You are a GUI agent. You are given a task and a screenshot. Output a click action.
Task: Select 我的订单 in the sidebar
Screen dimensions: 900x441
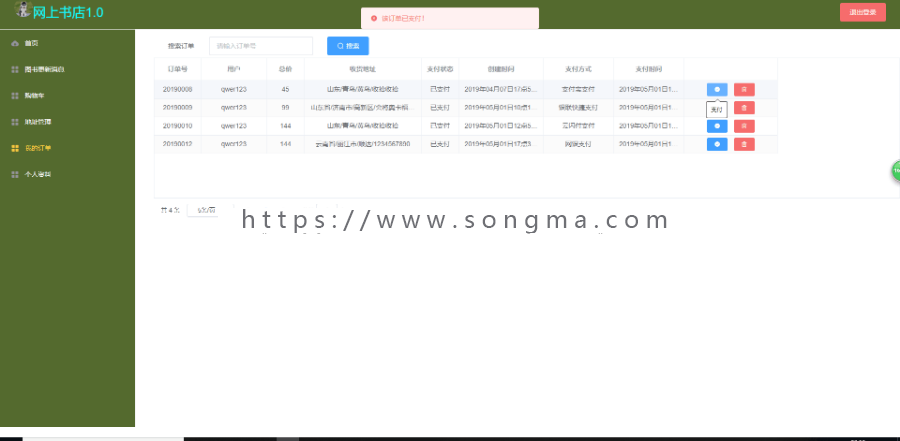point(67,148)
